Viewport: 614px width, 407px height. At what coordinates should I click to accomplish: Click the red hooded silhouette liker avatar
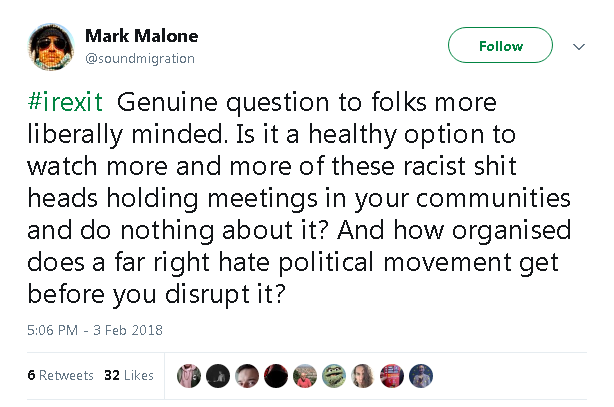[275, 375]
